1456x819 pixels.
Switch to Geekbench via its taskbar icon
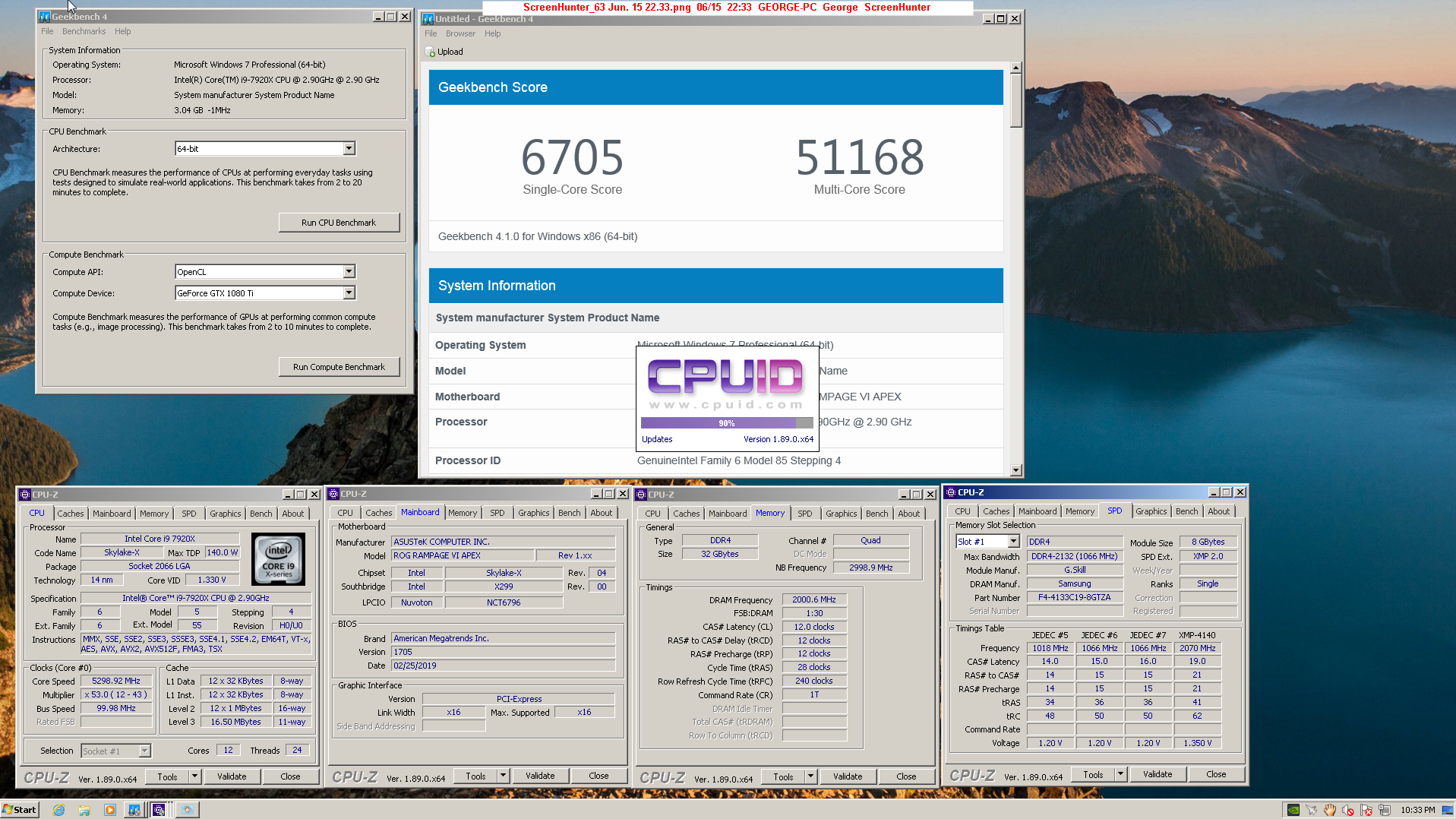[134, 810]
